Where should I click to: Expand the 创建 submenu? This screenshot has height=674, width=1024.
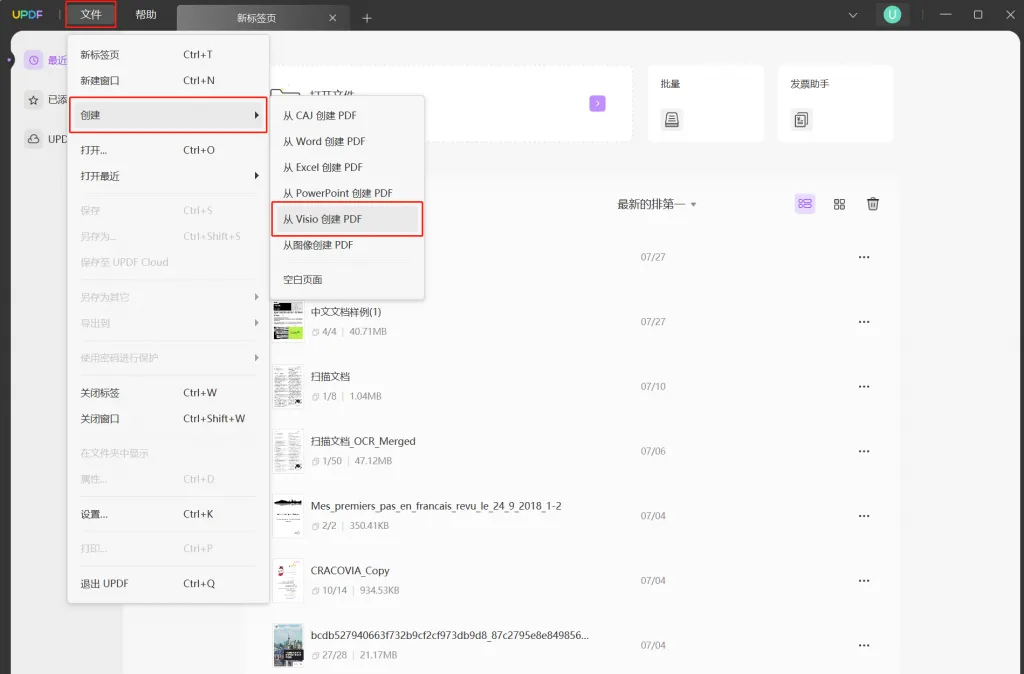(168, 115)
